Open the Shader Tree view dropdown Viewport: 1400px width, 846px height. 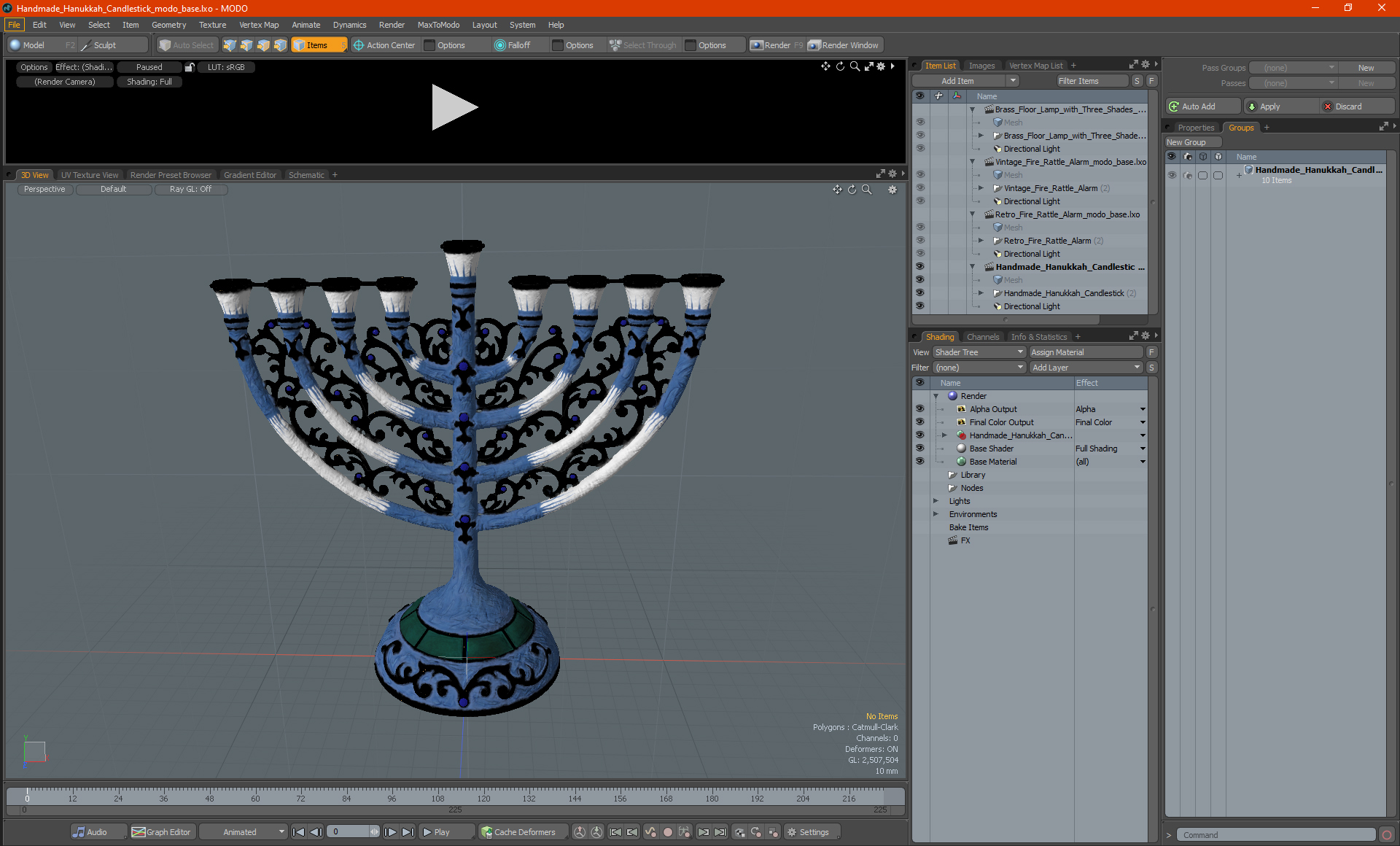[979, 352]
